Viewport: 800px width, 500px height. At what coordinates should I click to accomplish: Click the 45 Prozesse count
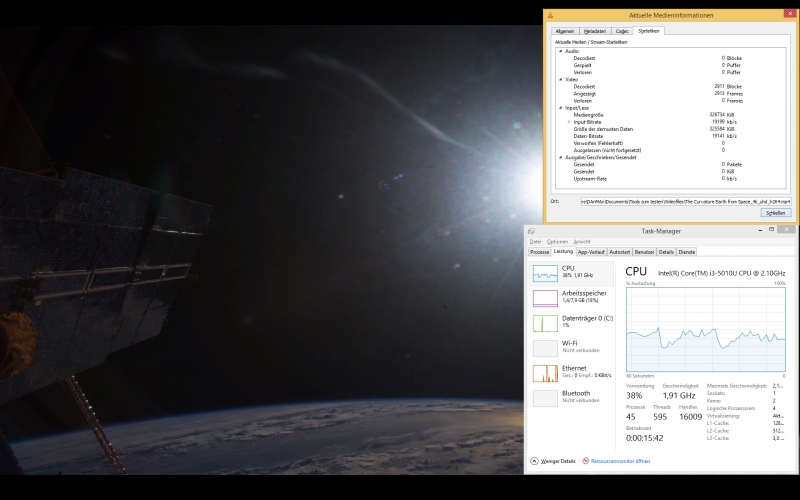631,417
